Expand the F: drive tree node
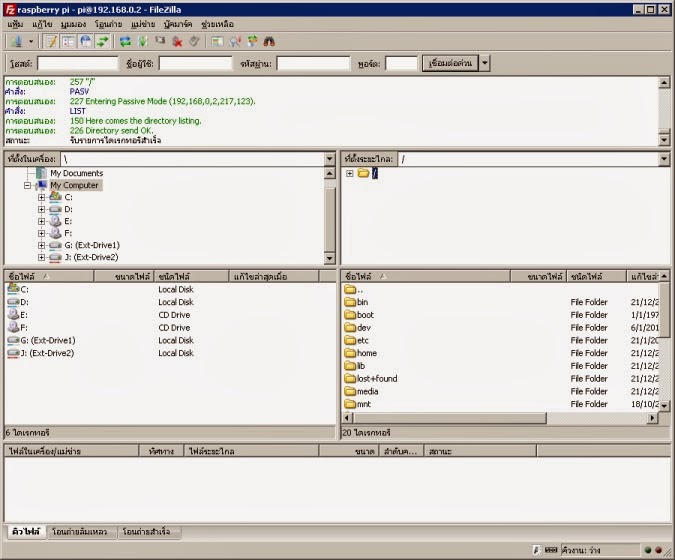The height and width of the screenshot is (560, 675). [41, 234]
